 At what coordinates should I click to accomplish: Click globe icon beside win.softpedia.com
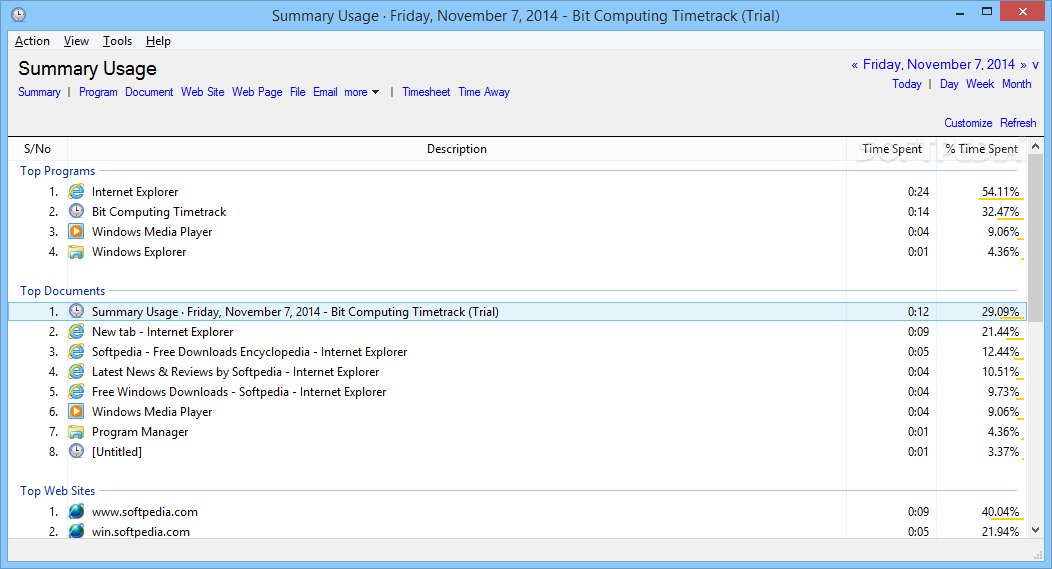point(76,531)
